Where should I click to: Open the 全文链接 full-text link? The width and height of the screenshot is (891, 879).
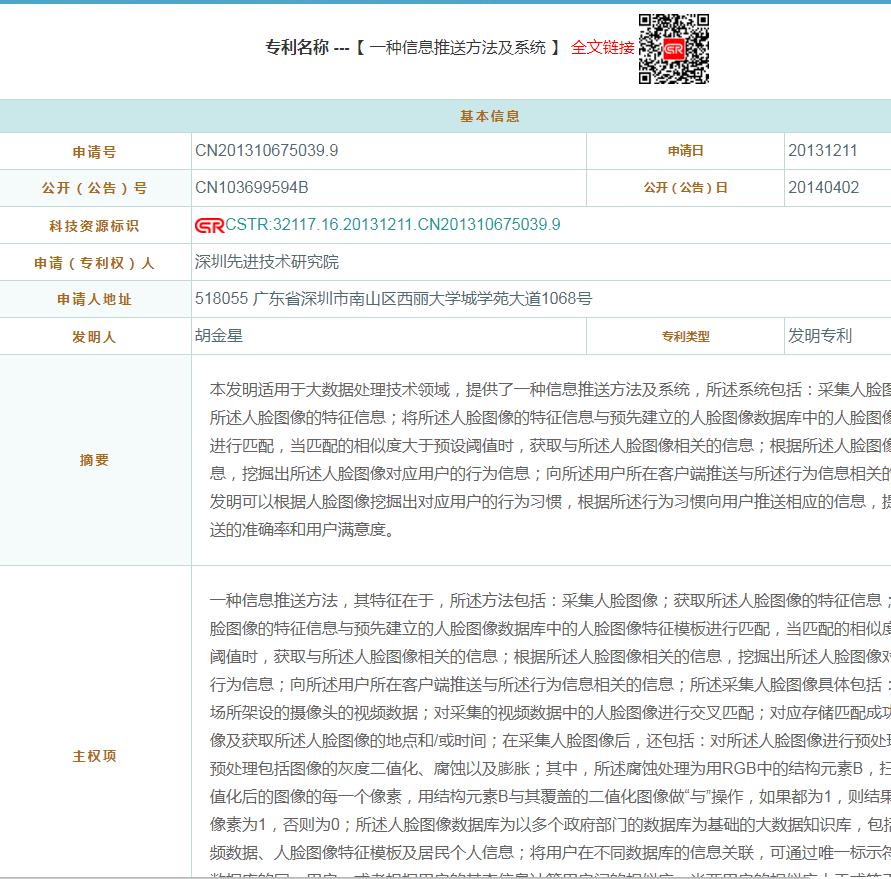click(602, 47)
